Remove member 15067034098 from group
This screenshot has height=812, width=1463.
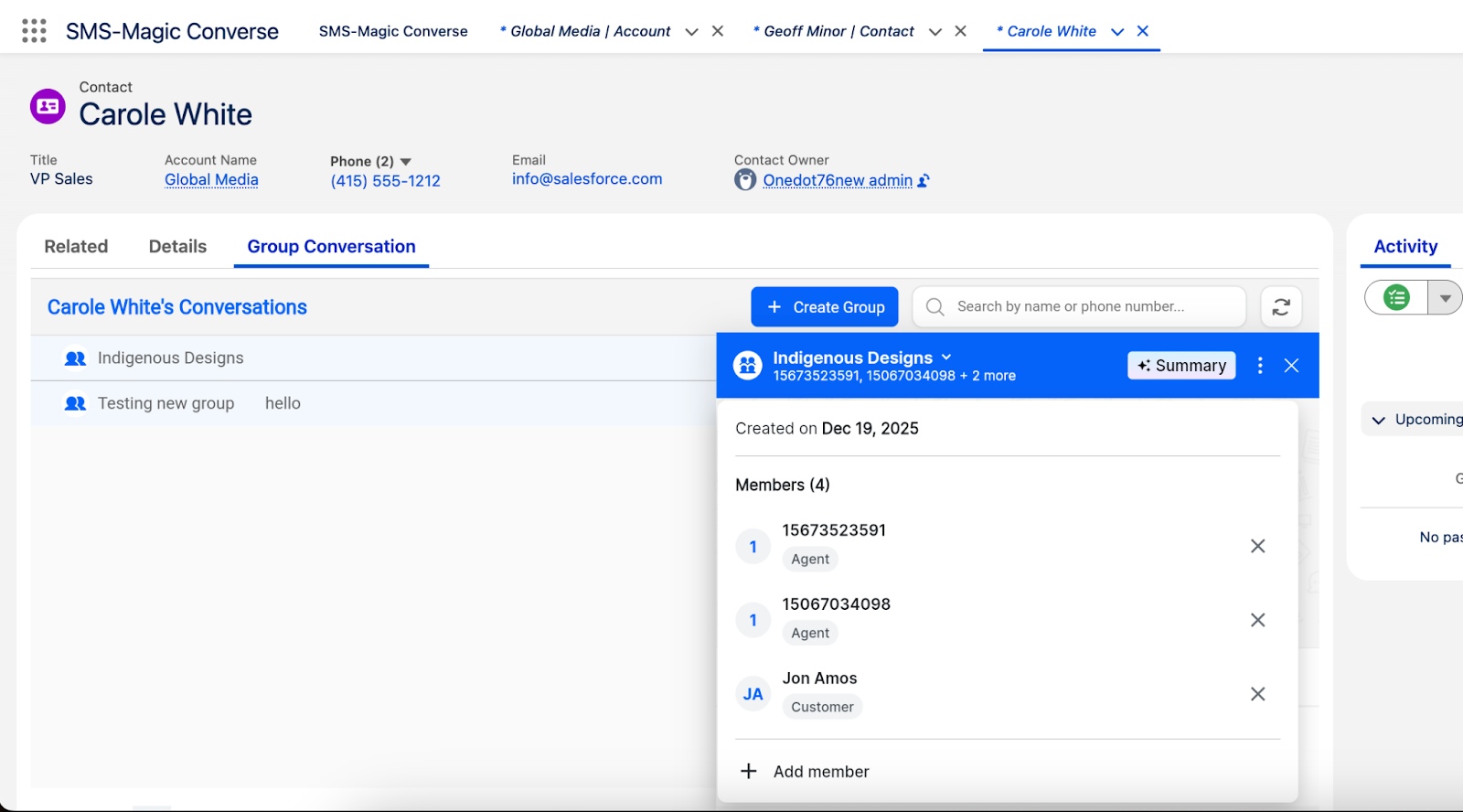pos(1258,620)
